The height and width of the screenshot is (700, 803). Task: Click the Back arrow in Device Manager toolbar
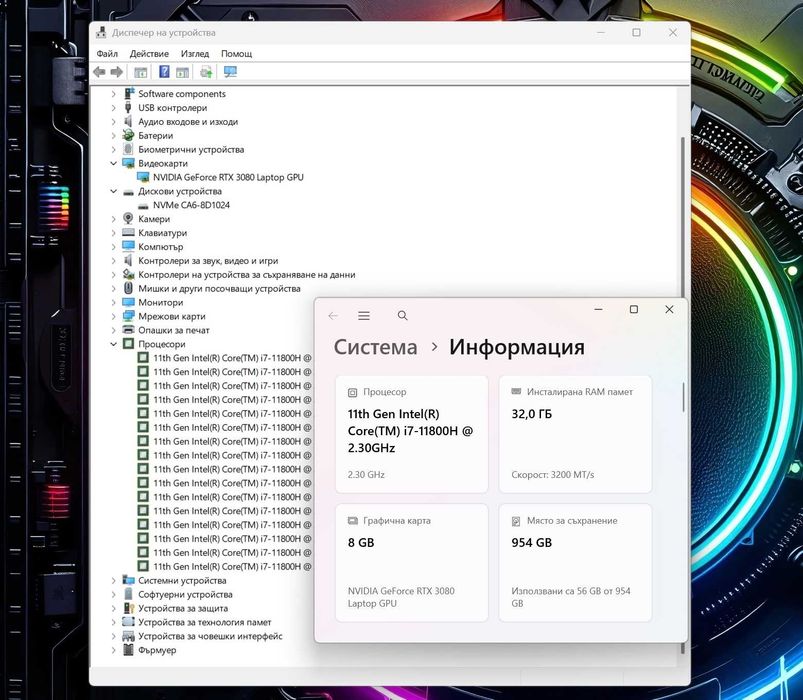[x=99, y=72]
